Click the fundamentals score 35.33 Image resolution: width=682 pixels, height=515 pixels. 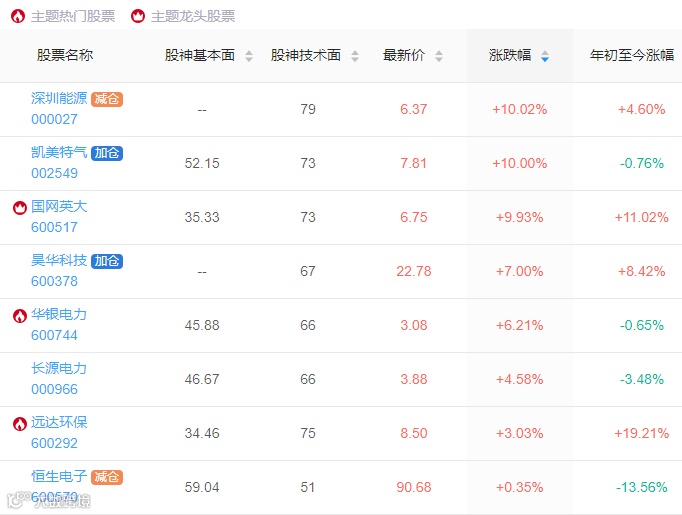coord(202,217)
